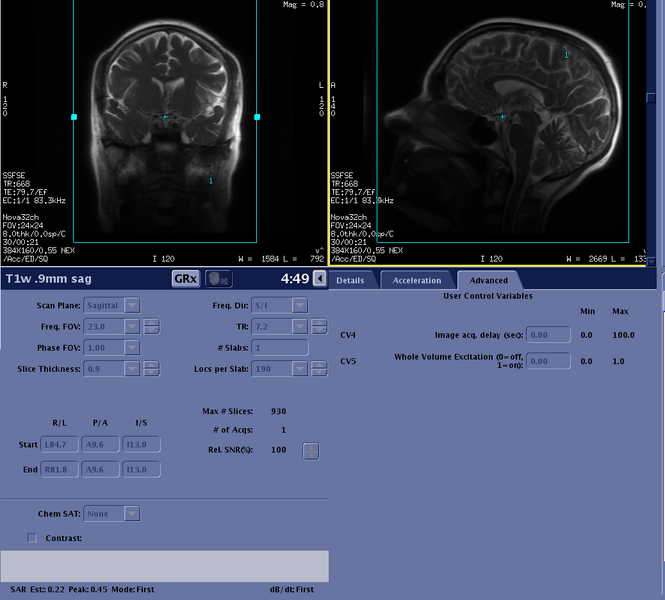Collapse panel with arrow beside 4:49

pyautogui.click(x=320, y=279)
